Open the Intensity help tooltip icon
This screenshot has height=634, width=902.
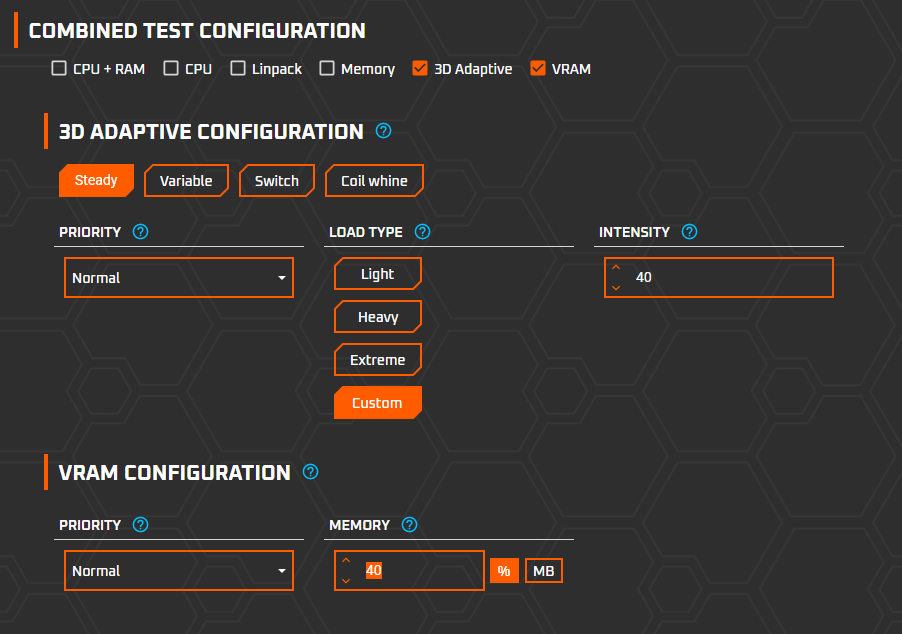click(x=689, y=232)
